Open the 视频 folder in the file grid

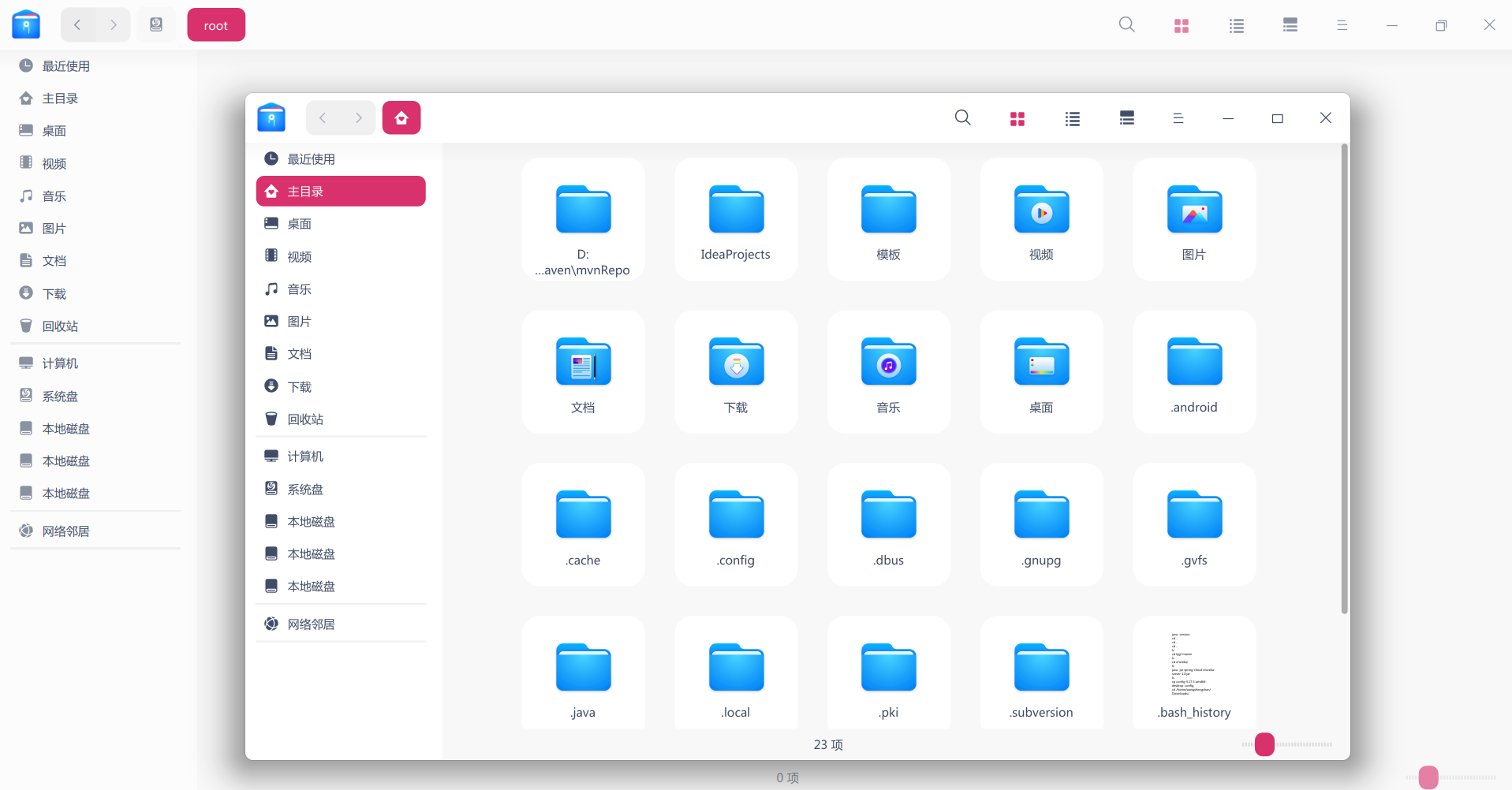1042,219
